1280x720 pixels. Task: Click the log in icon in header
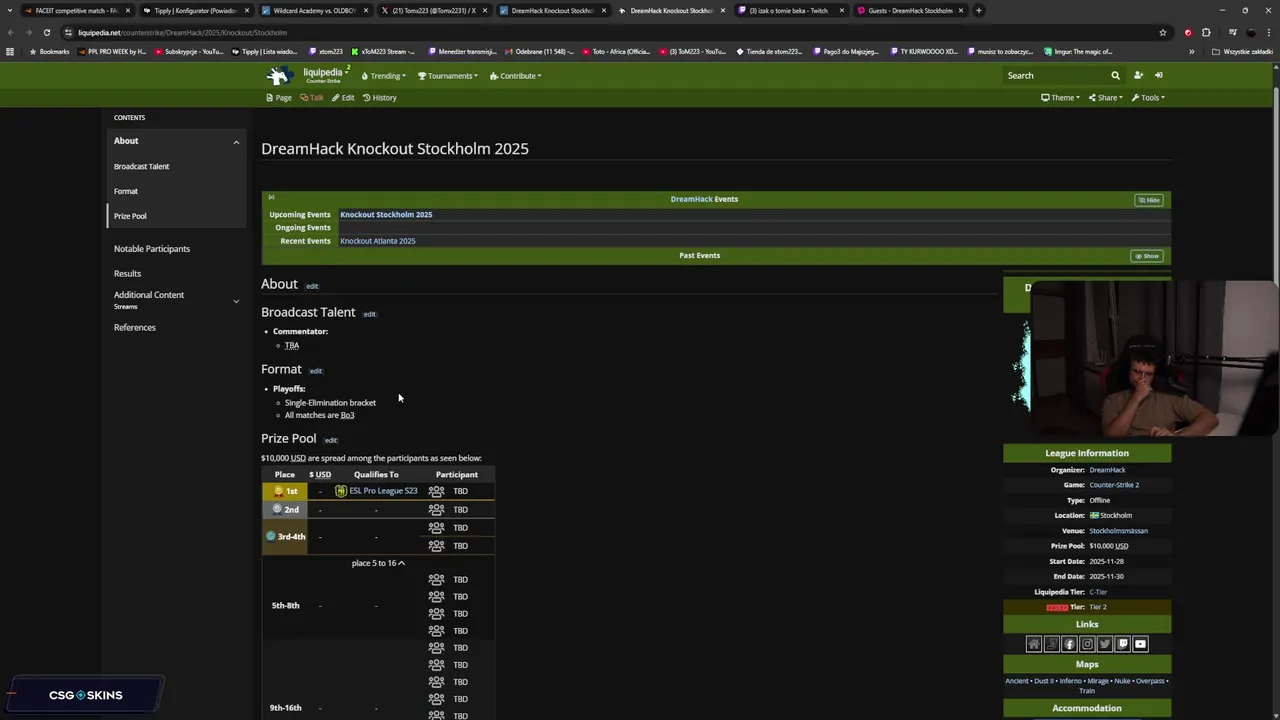click(1159, 75)
